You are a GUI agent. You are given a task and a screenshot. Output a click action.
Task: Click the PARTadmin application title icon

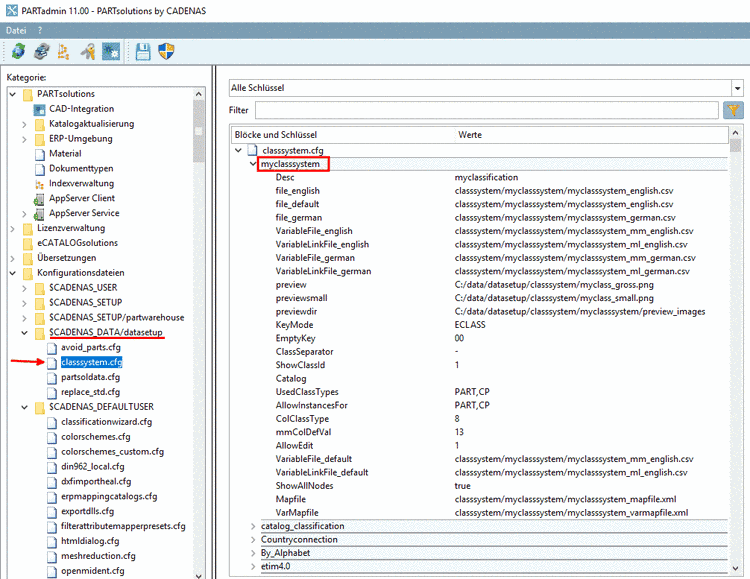[x=11, y=10]
